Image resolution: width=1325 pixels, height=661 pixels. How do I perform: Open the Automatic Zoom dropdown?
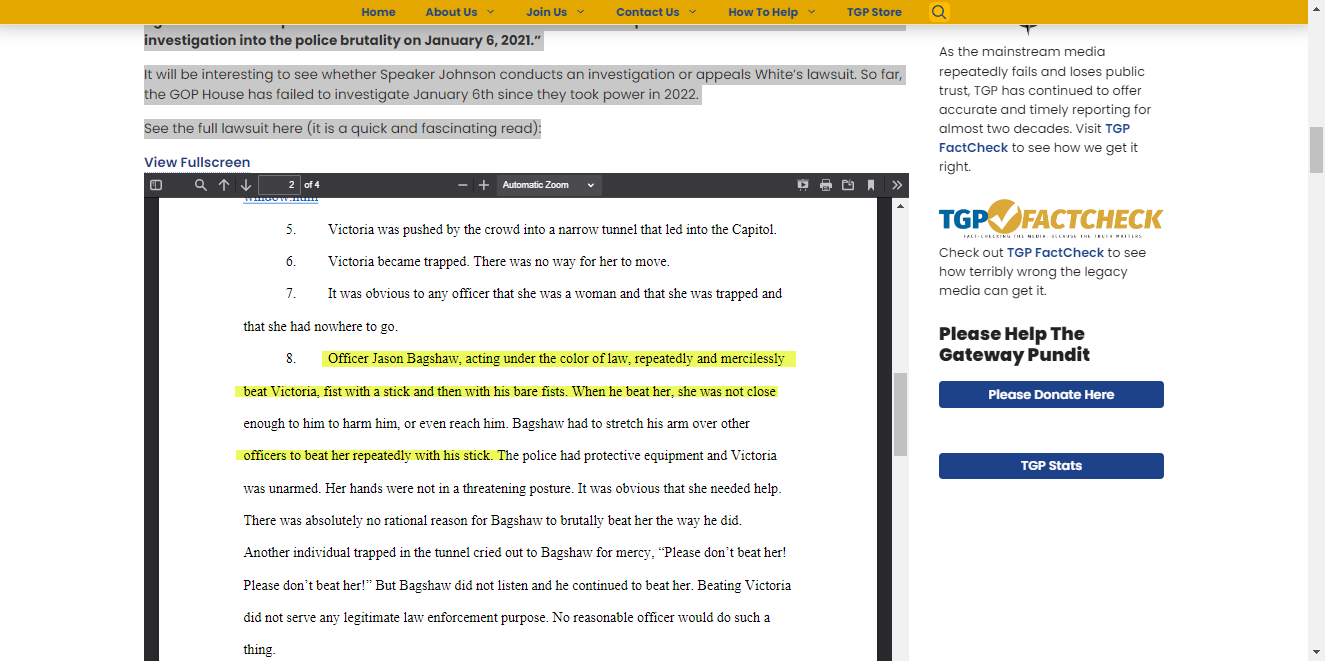click(x=548, y=185)
